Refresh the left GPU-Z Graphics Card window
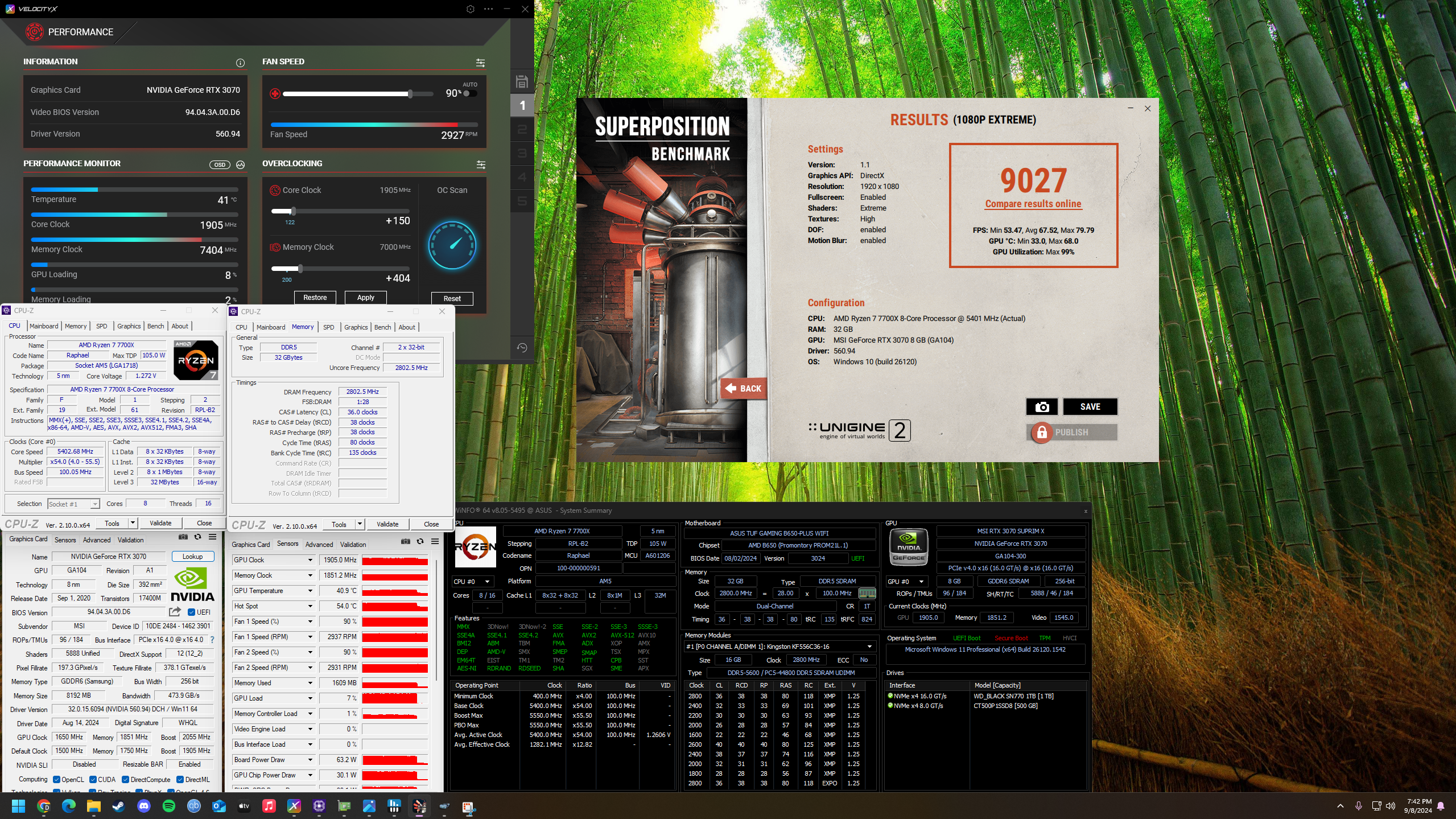The width and height of the screenshot is (1456, 819). click(x=197, y=537)
